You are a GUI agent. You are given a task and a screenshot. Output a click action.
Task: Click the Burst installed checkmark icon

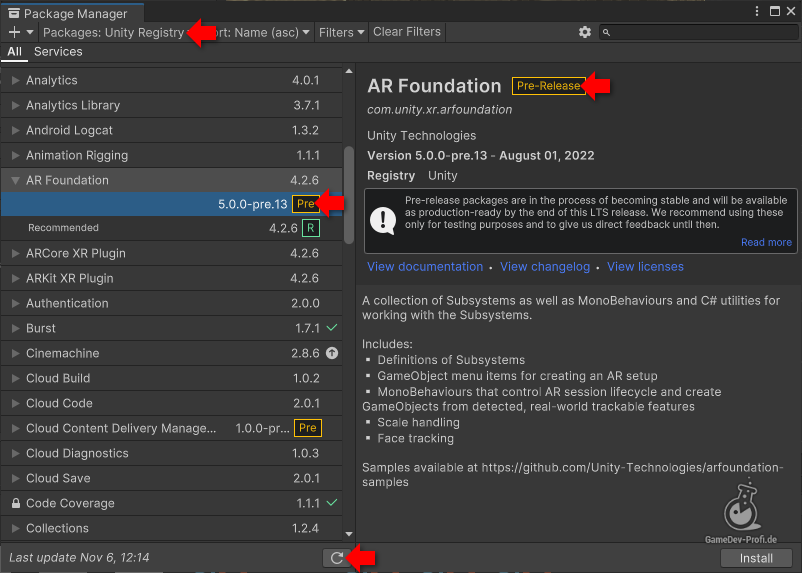(332, 328)
